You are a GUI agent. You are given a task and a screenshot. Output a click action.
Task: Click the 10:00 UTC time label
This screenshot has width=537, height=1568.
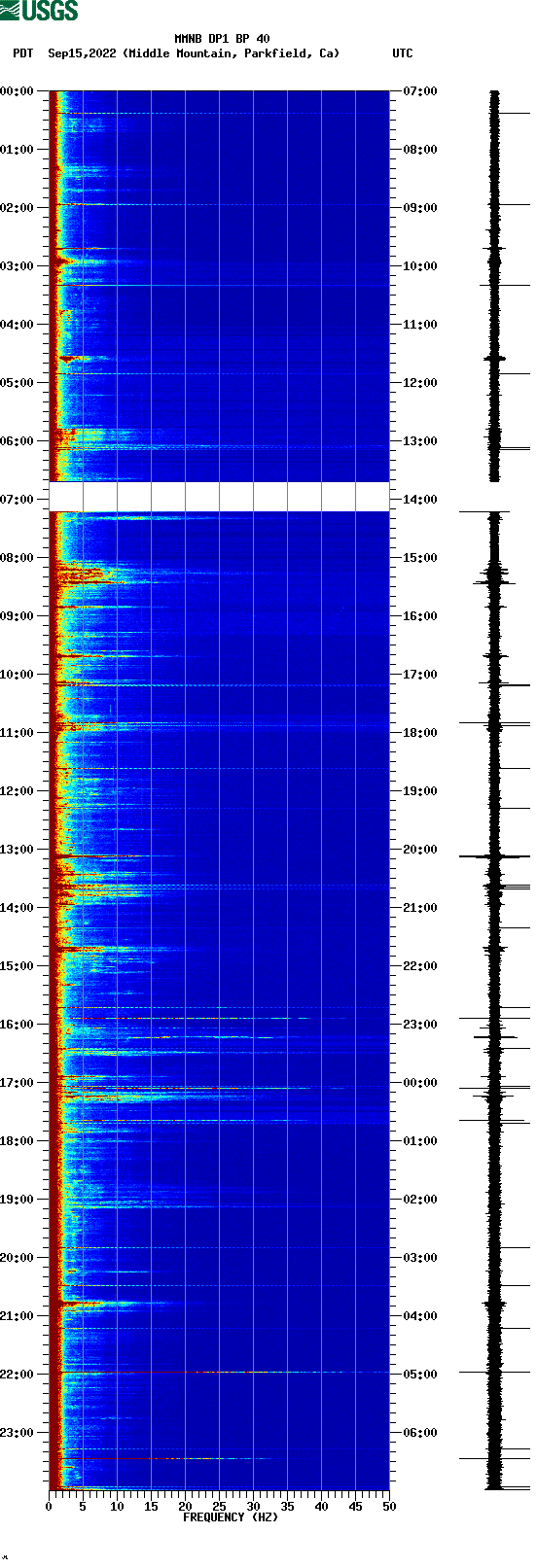[420, 266]
